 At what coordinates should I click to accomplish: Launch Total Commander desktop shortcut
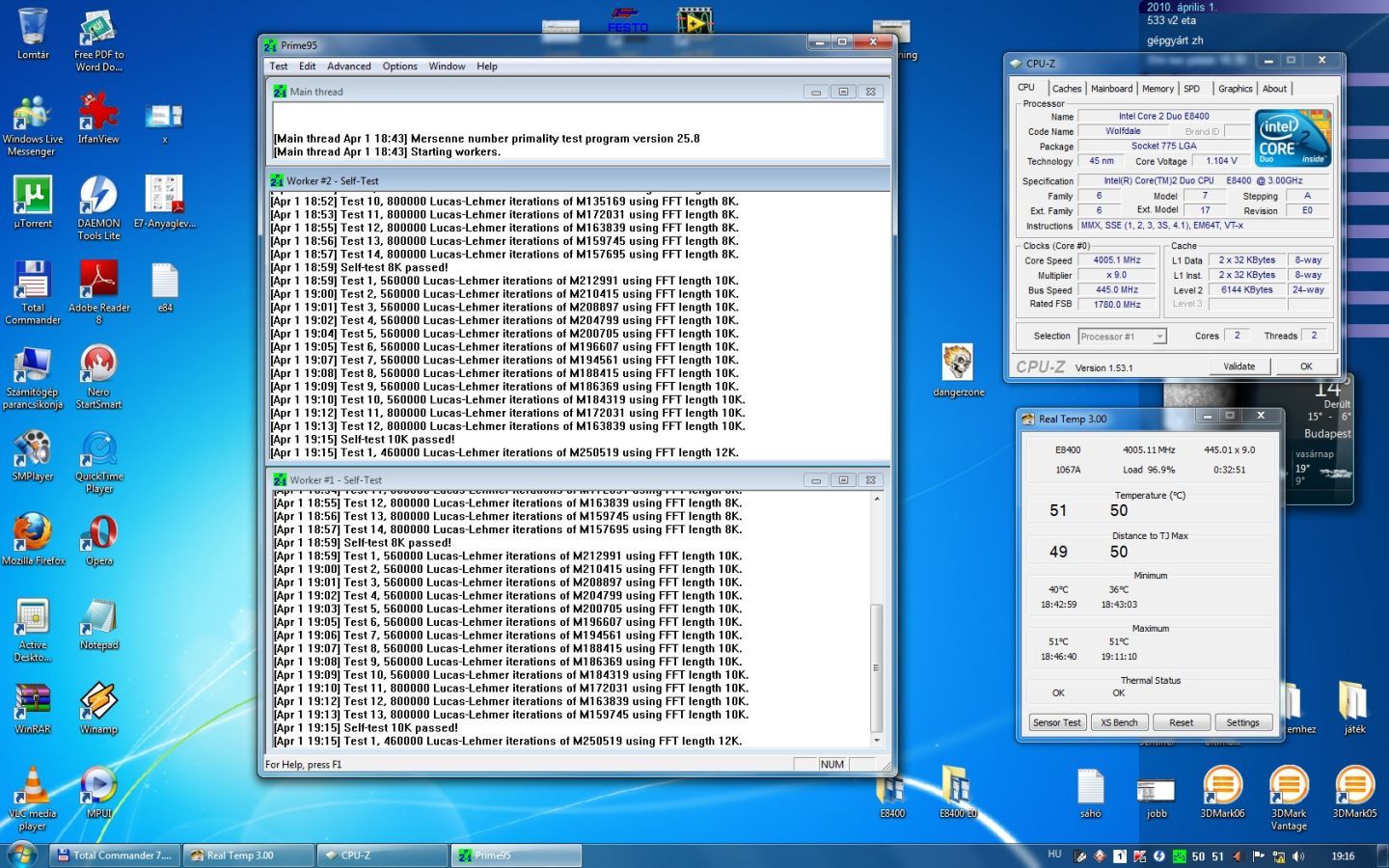(x=33, y=292)
